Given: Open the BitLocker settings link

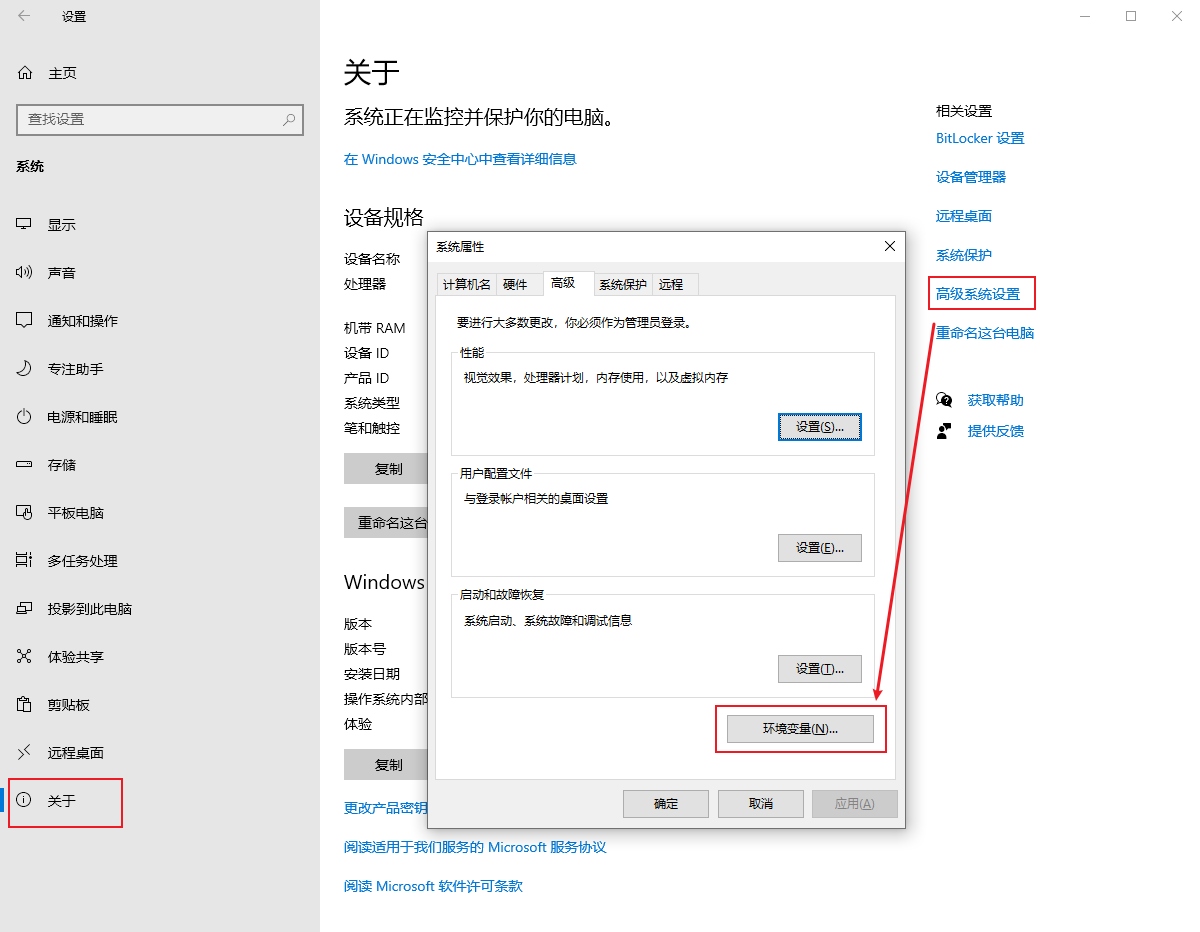Looking at the screenshot, I should pyautogui.click(x=980, y=138).
